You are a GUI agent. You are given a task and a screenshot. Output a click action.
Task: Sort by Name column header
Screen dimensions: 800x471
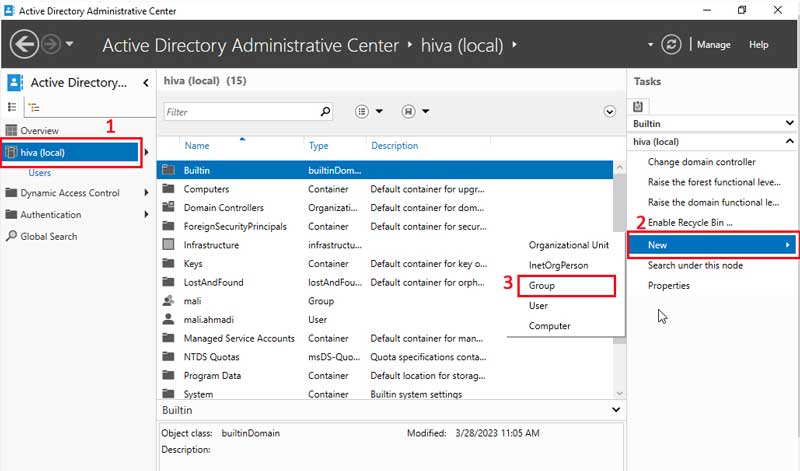(x=197, y=145)
